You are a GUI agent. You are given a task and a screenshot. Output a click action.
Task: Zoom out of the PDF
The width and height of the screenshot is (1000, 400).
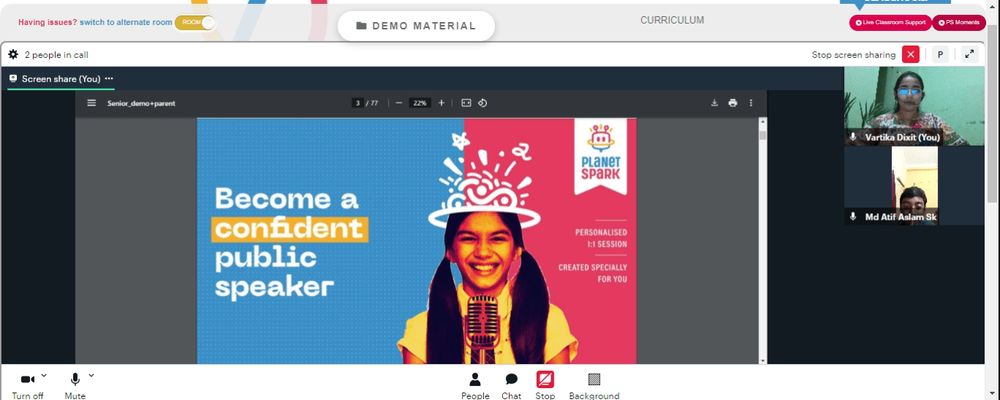click(x=399, y=103)
